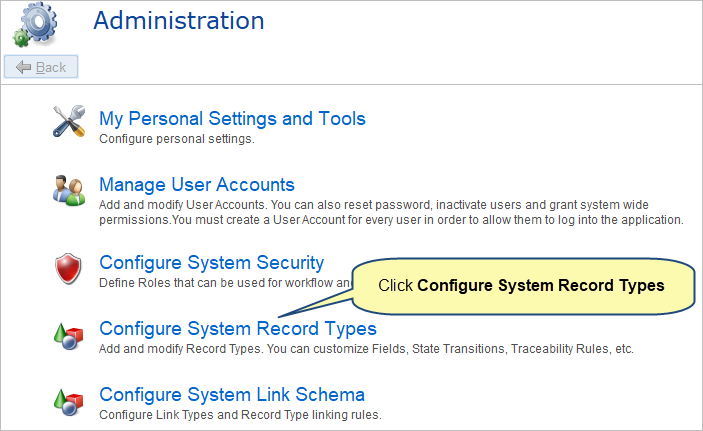Go back using the Back button
Screen dimensions: 703x431
[41, 67]
